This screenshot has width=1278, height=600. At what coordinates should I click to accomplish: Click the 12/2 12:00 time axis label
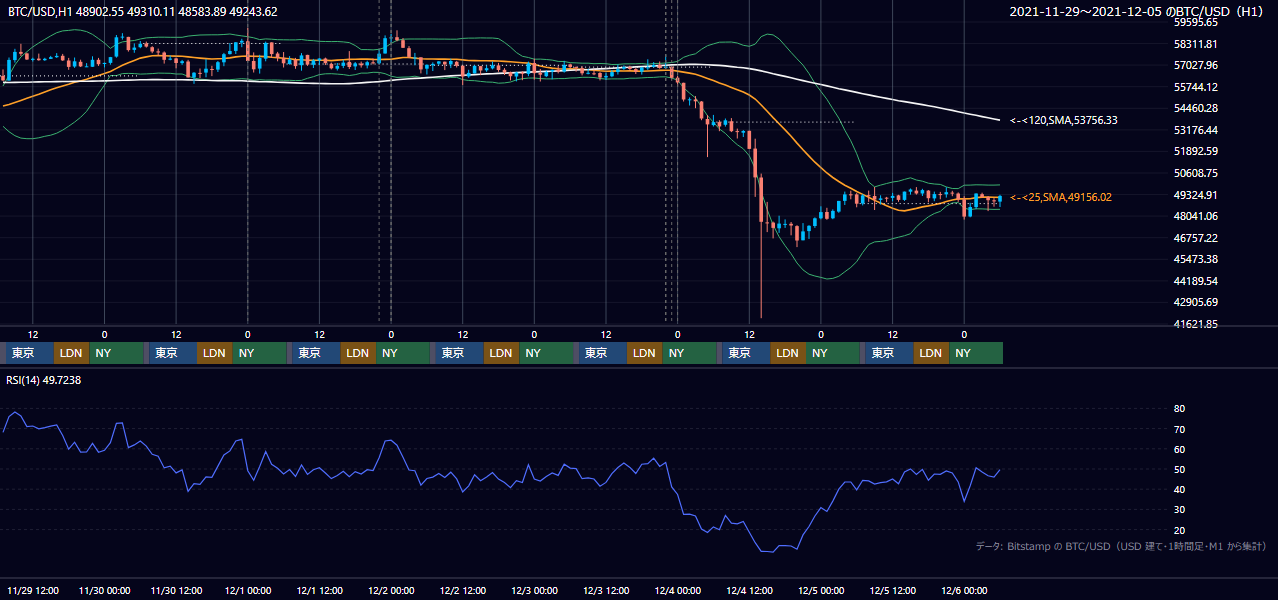click(x=462, y=590)
